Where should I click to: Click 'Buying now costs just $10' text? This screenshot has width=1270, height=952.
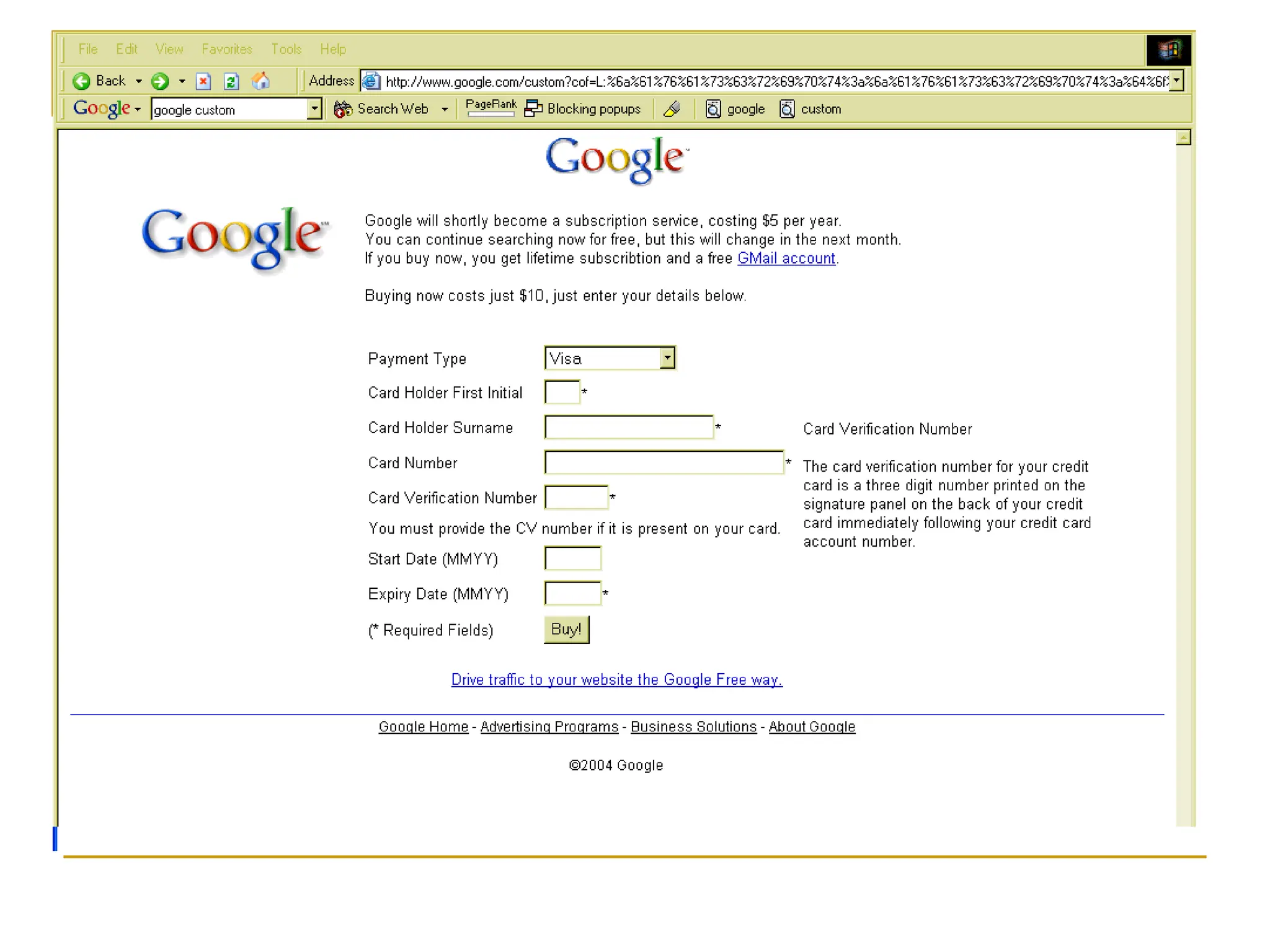pos(555,296)
